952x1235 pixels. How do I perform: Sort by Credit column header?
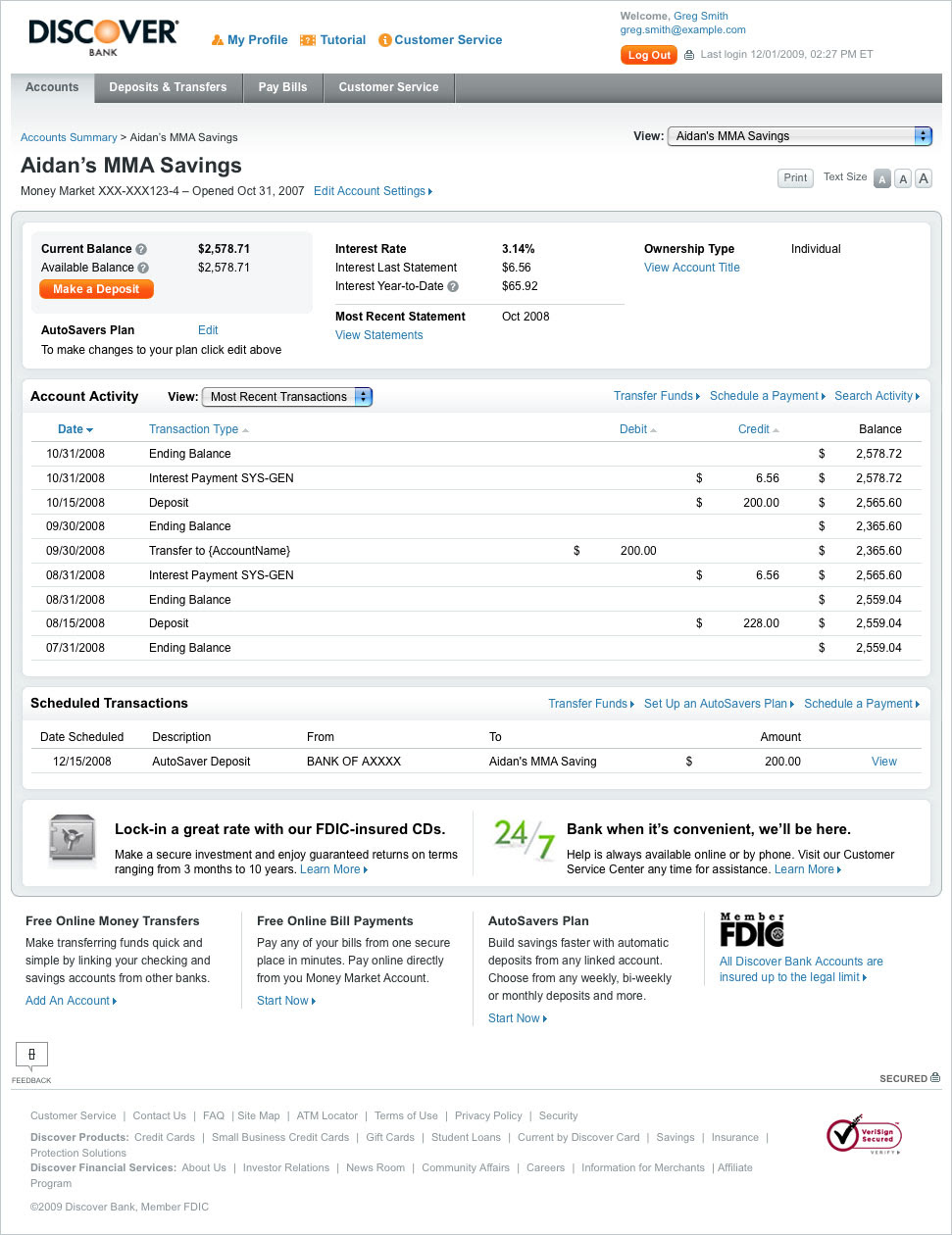click(x=759, y=429)
